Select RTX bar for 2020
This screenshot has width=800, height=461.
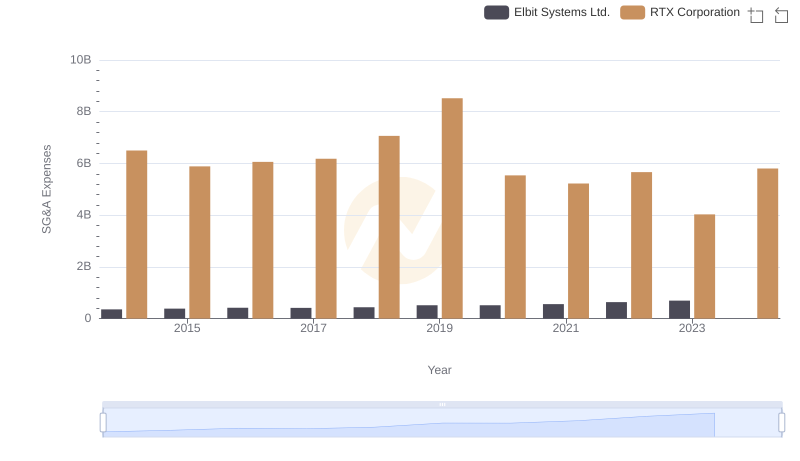[x=515, y=247]
